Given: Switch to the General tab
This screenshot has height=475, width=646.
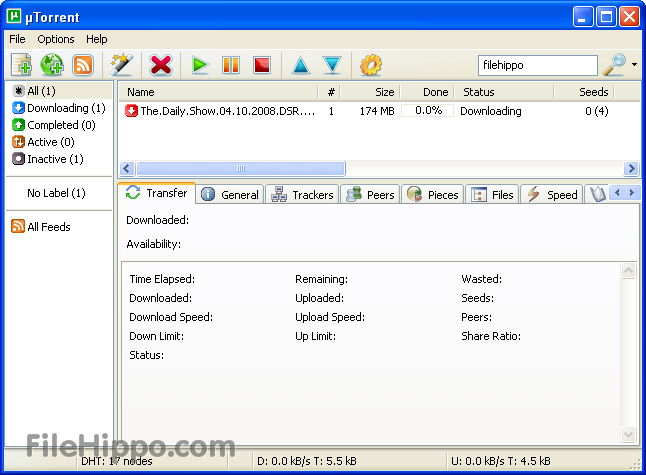Looking at the screenshot, I should 230,195.
